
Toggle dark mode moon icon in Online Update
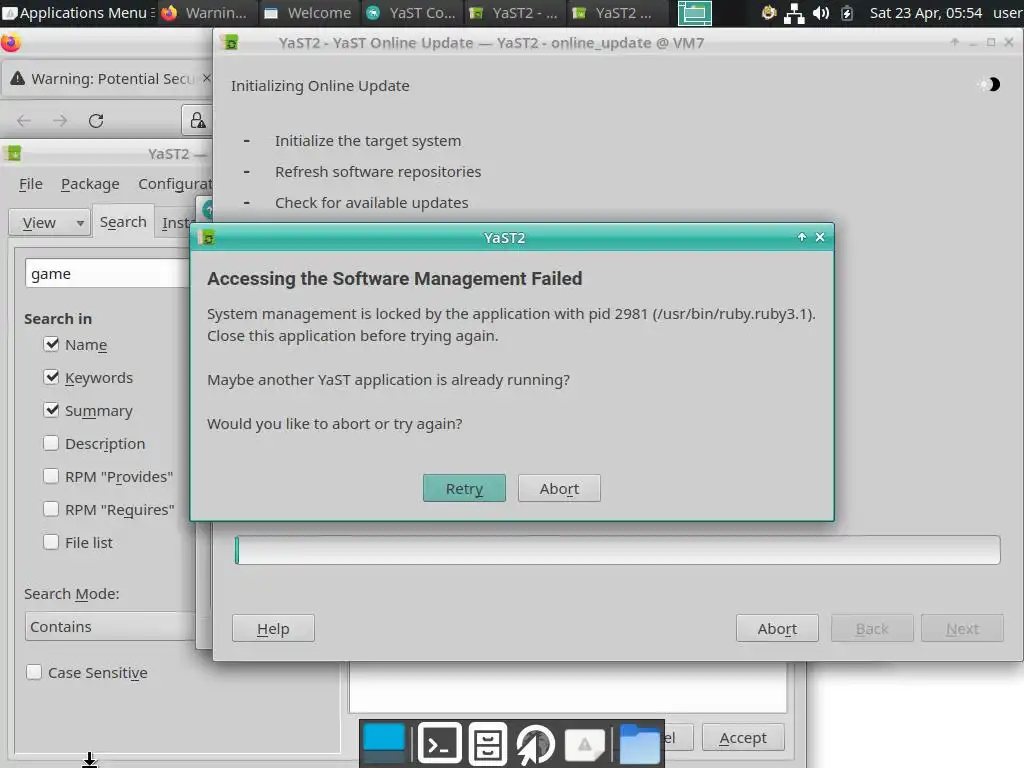993,84
